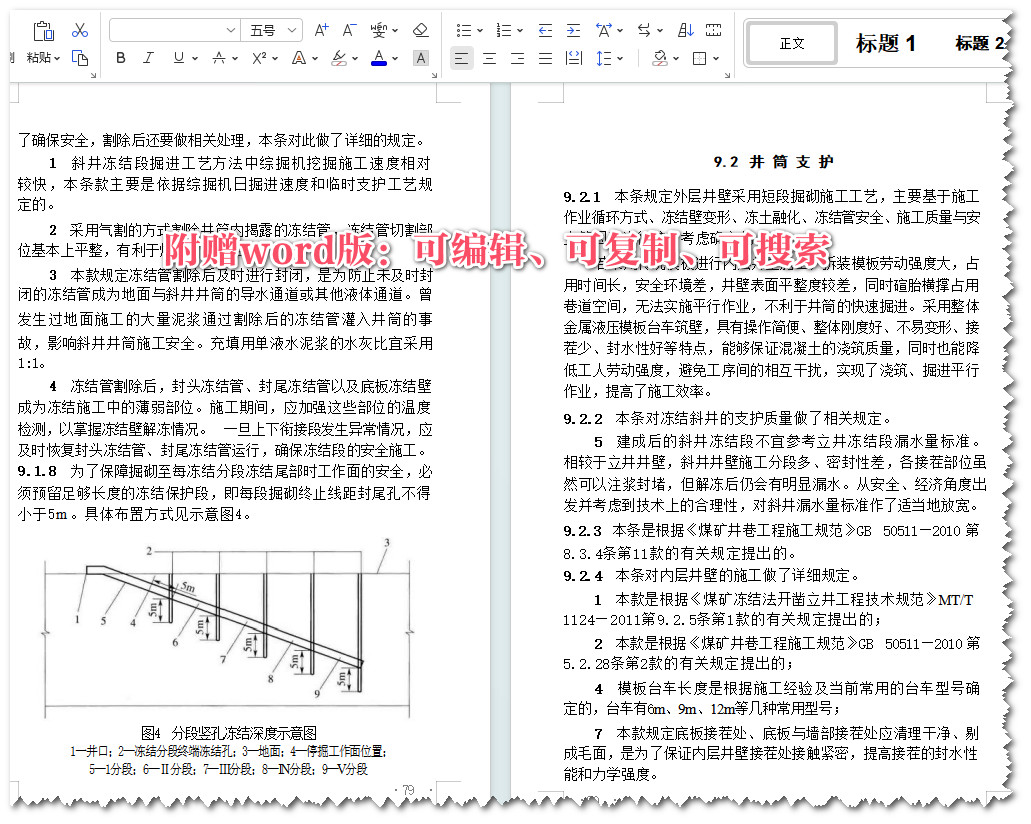Toggle center paragraph alignment

489,58
